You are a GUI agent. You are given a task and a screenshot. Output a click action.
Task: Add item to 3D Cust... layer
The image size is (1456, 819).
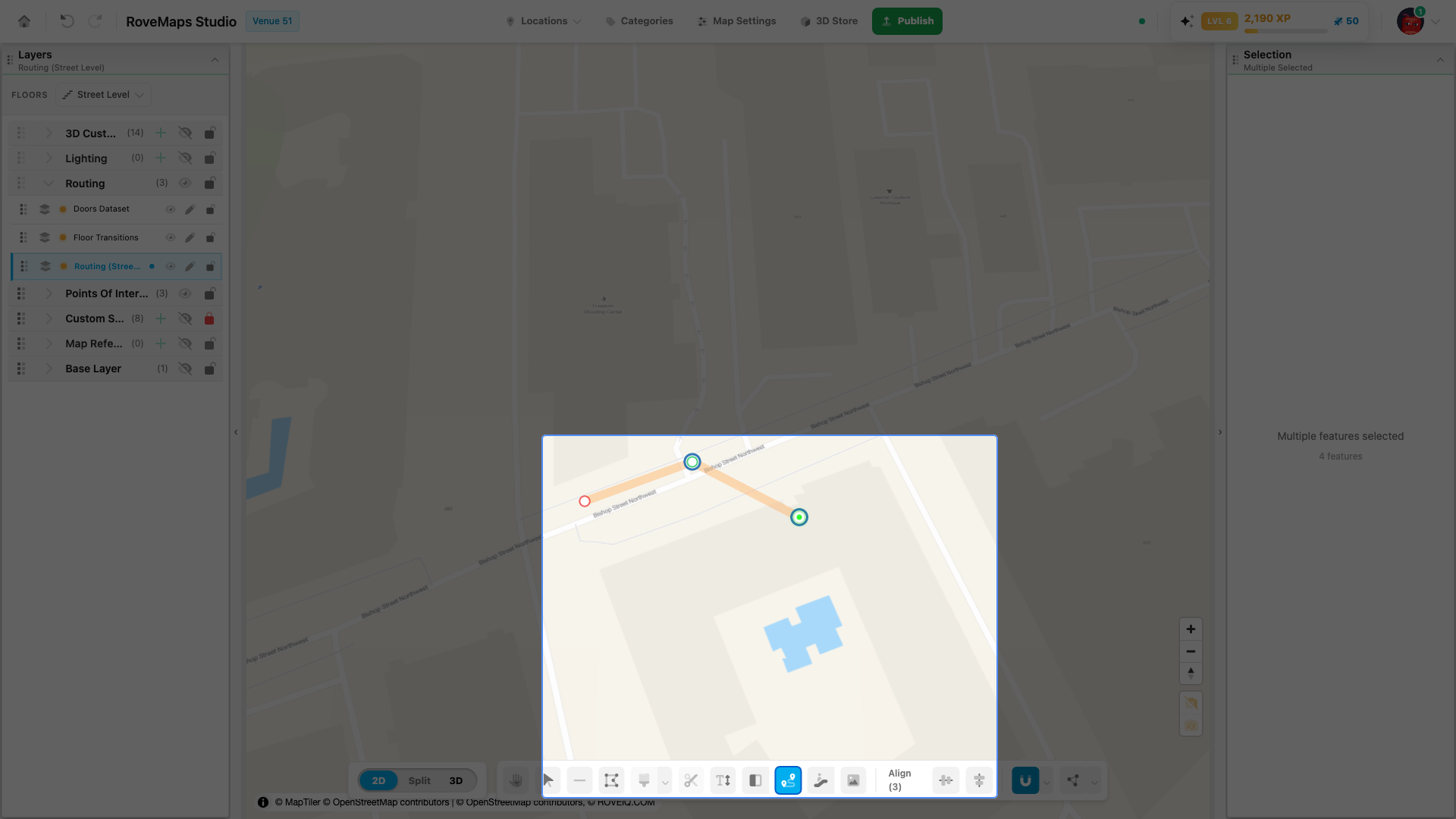(x=161, y=133)
